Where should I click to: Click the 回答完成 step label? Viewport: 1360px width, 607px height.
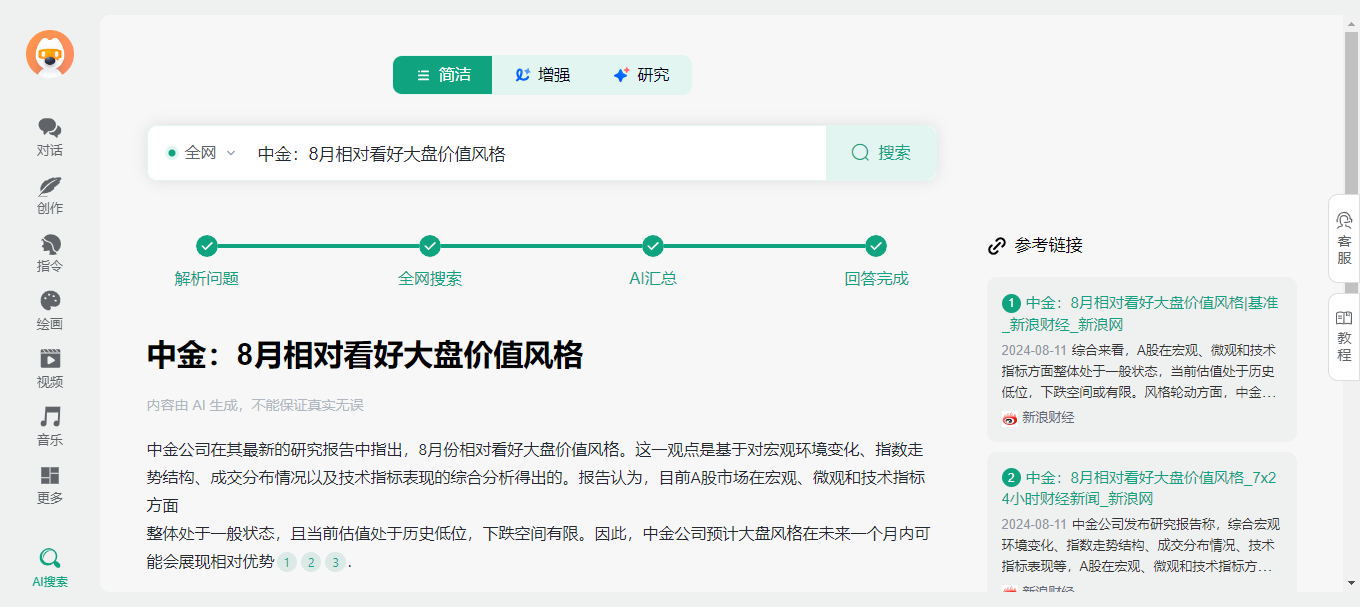[x=876, y=279]
